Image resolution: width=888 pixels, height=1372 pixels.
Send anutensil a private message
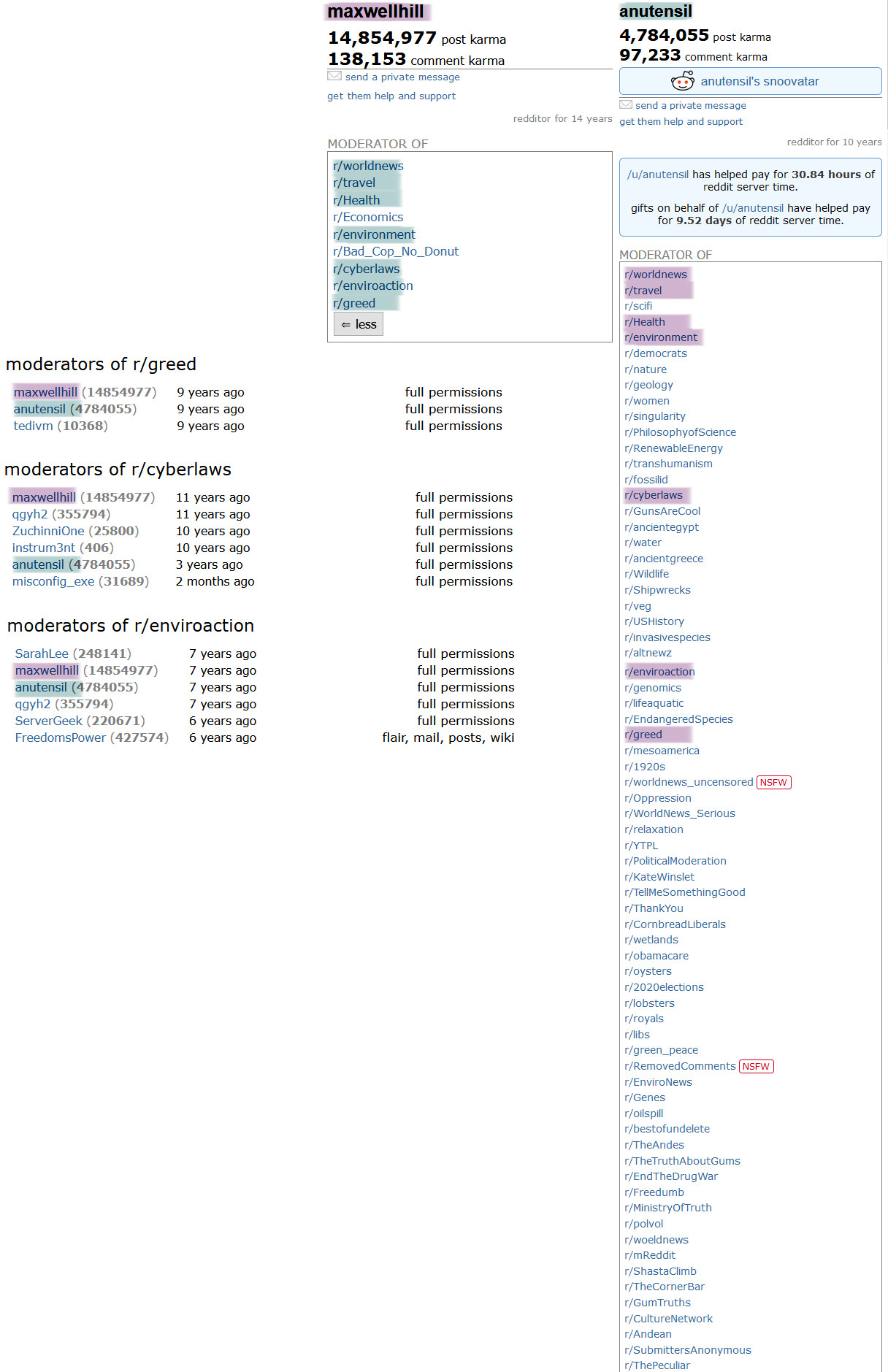(x=691, y=105)
